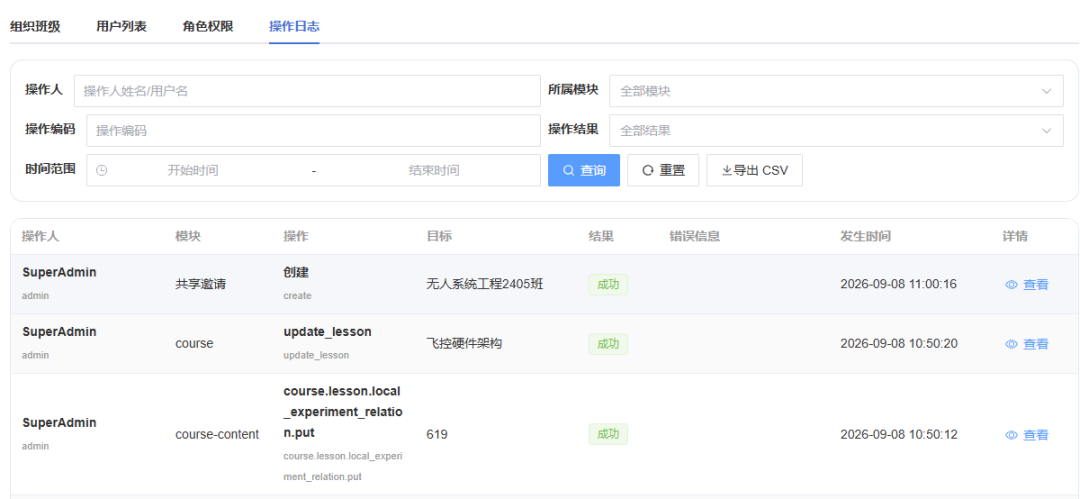Image resolution: width=1080 pixels, height=499 pixels.
Task: Select the 操作日志 tab
Action: tap(294, 27)
